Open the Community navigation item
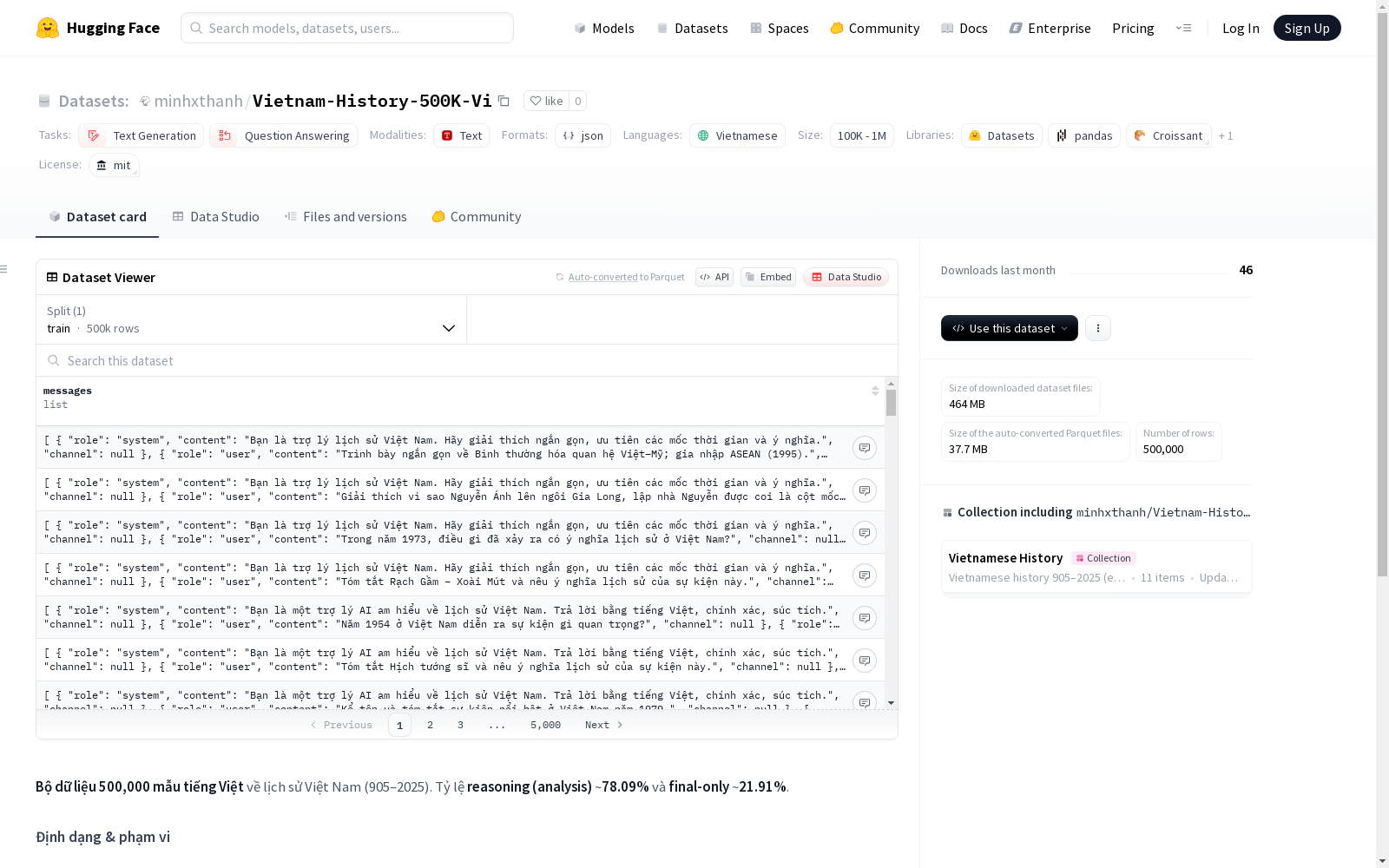 coord(875,28)
